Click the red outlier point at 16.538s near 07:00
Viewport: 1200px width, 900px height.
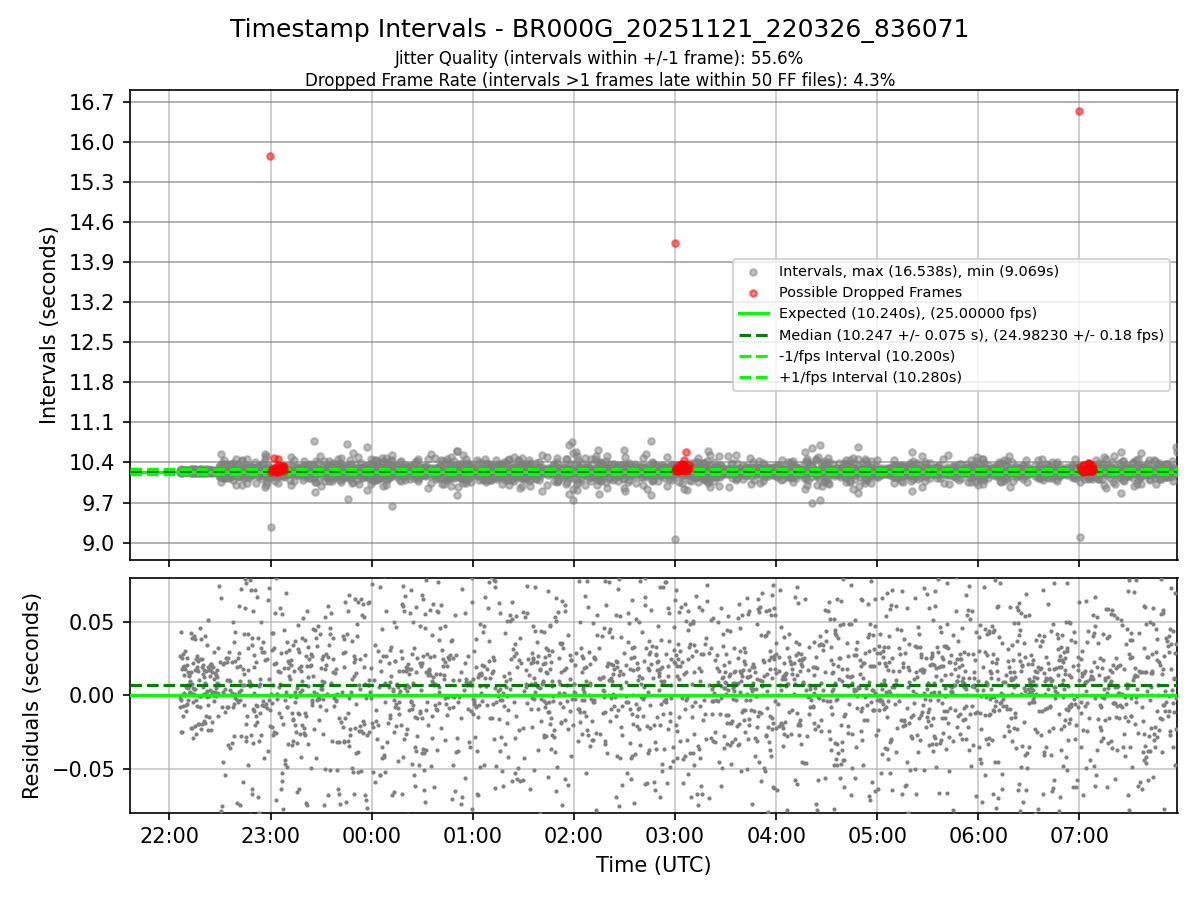pos(1079,111)
